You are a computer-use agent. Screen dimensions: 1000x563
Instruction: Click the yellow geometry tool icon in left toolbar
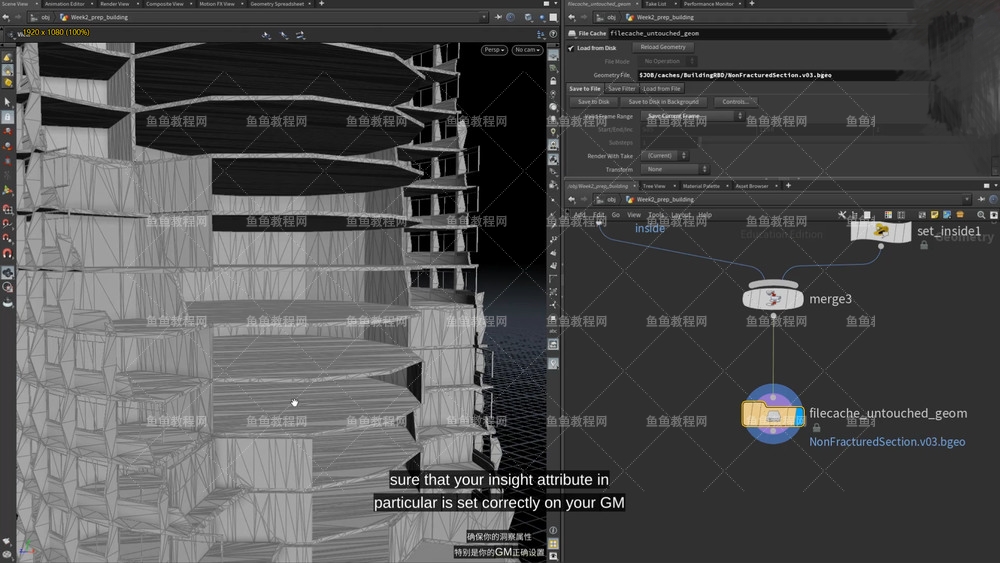point(8,82)
